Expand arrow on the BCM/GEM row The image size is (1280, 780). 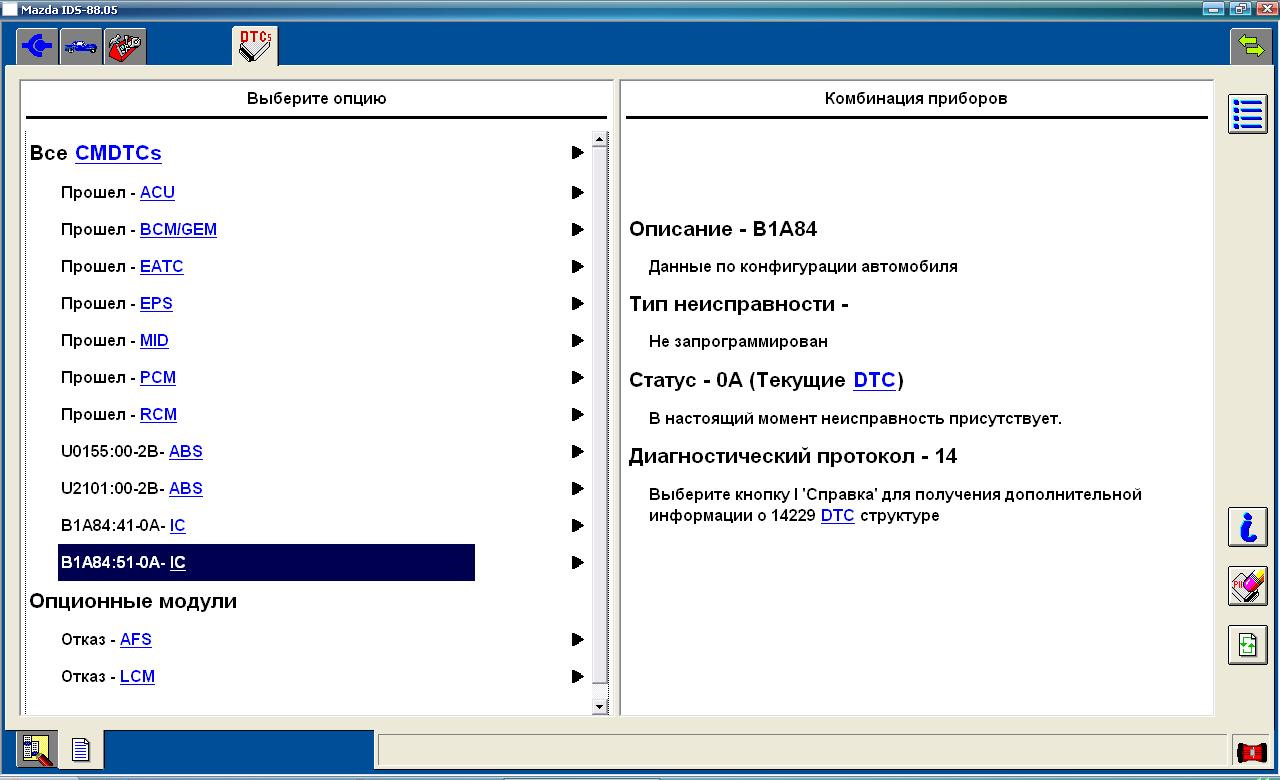click(577, 229)
